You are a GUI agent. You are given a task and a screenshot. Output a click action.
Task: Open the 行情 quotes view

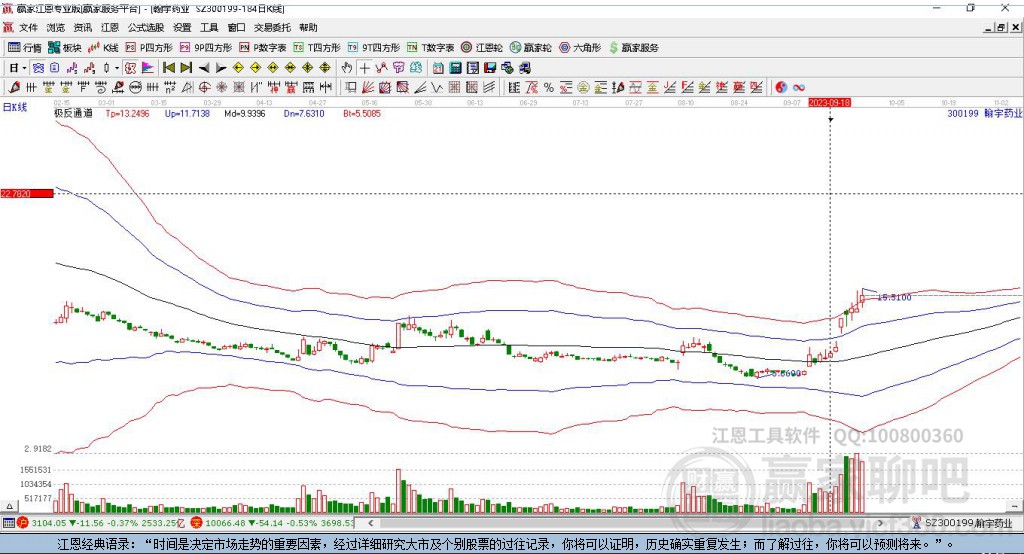pos(24,48)
